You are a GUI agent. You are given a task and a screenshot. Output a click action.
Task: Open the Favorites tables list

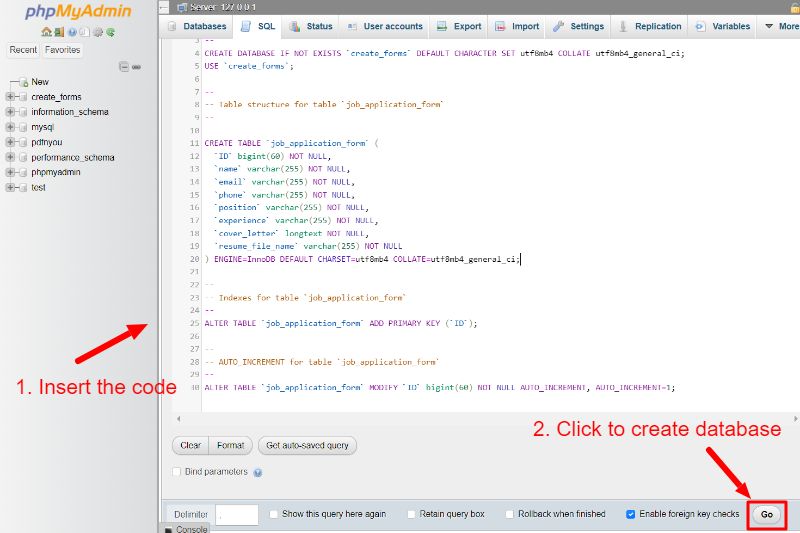[62, 50]
